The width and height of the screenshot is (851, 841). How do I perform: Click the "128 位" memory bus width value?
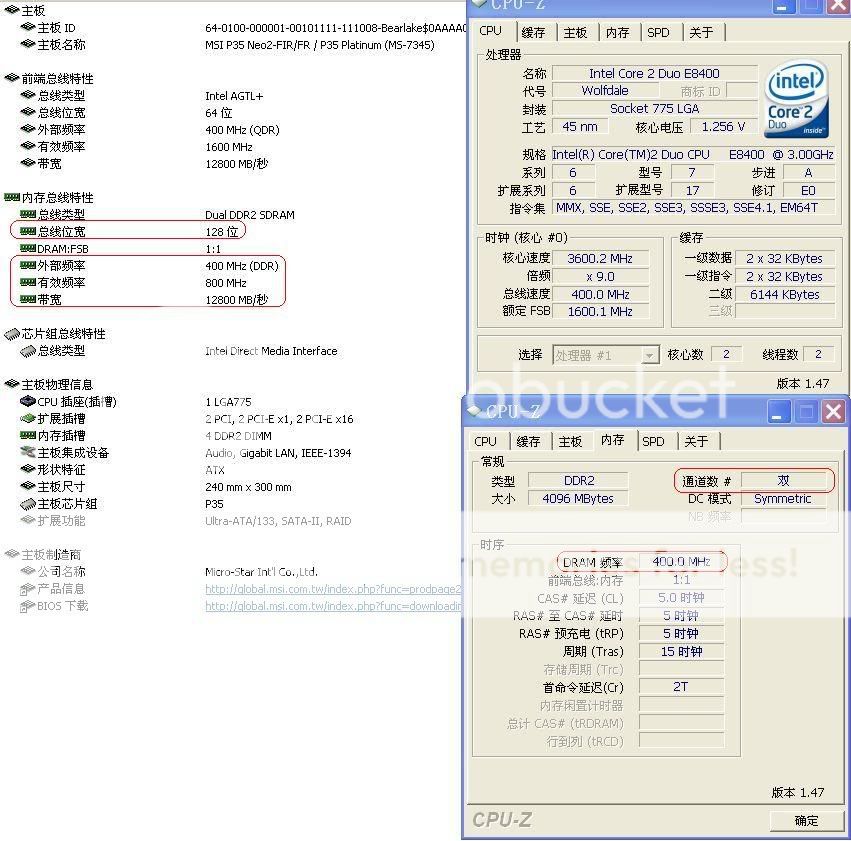coord(221,232)
